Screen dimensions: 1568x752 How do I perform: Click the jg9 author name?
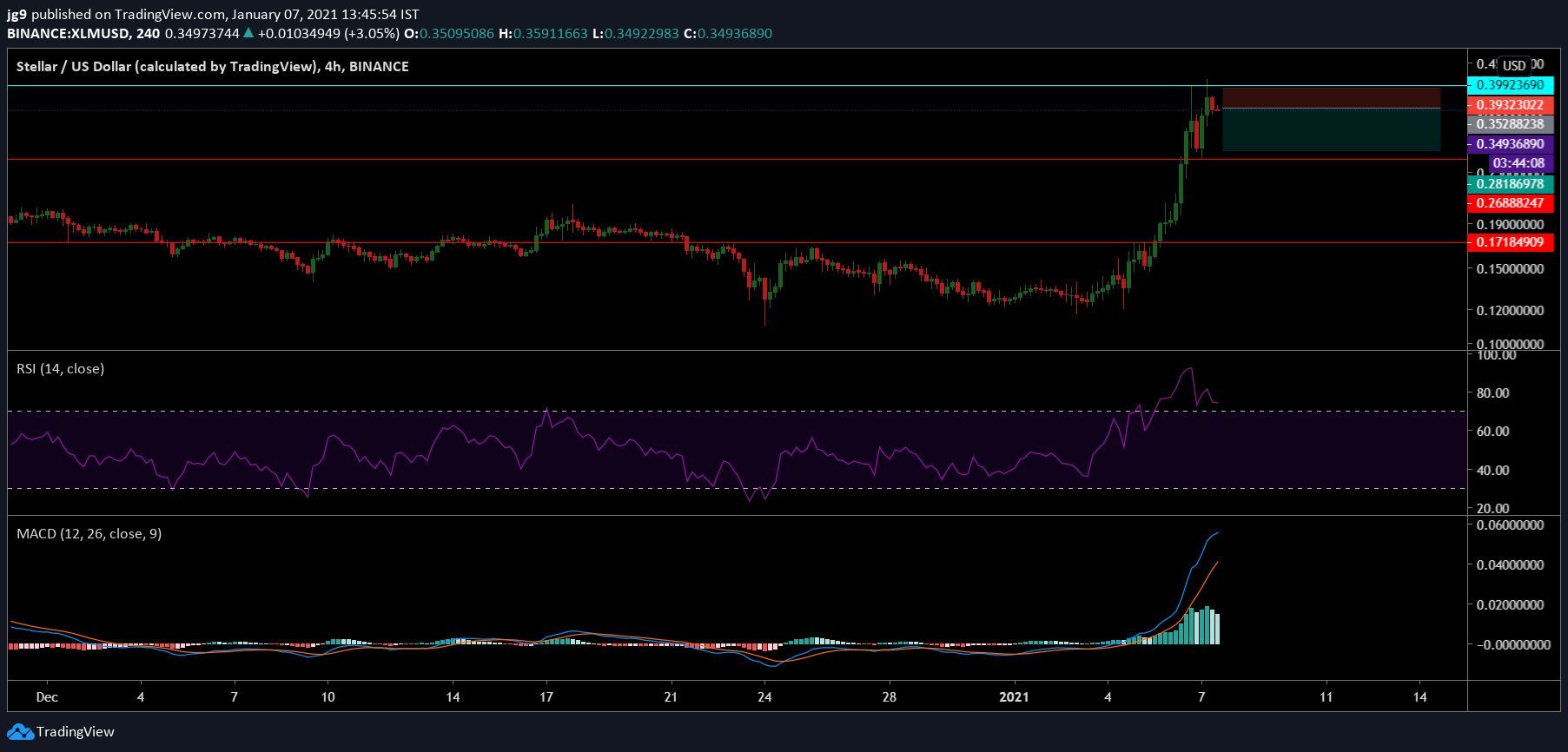tap(17, 15)
